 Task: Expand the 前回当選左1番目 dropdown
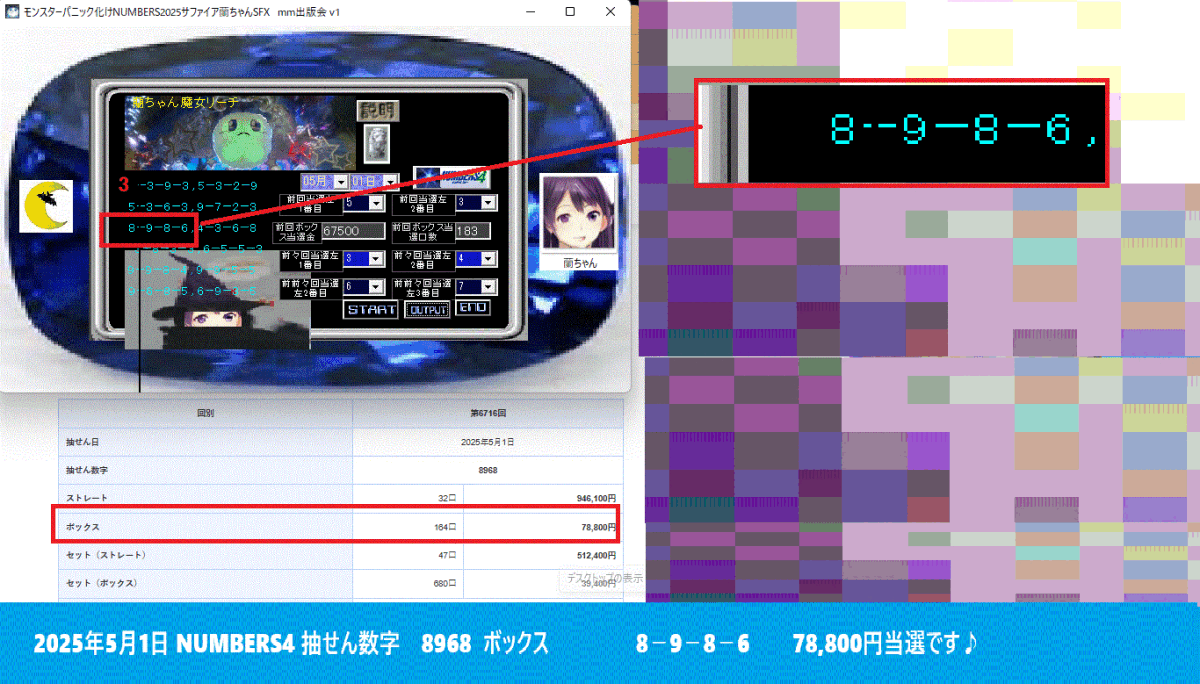click(x=363, y=203)
